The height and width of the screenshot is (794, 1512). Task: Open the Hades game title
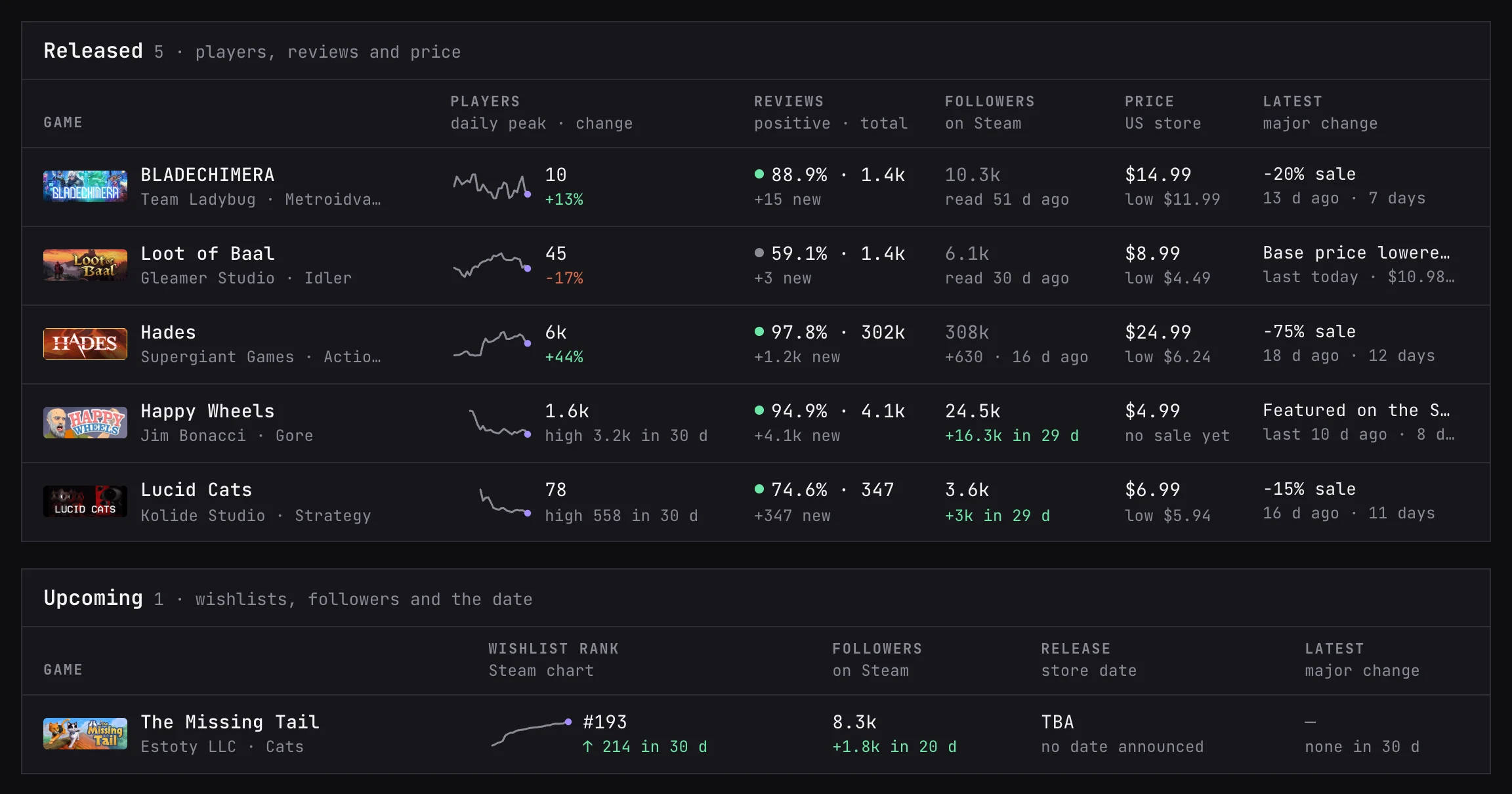pyautogui.click(x=168, y=332)
